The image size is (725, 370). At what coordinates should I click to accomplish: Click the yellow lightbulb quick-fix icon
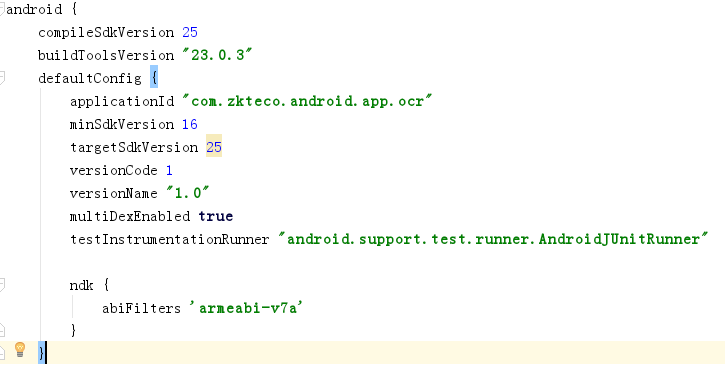[20, 349]
